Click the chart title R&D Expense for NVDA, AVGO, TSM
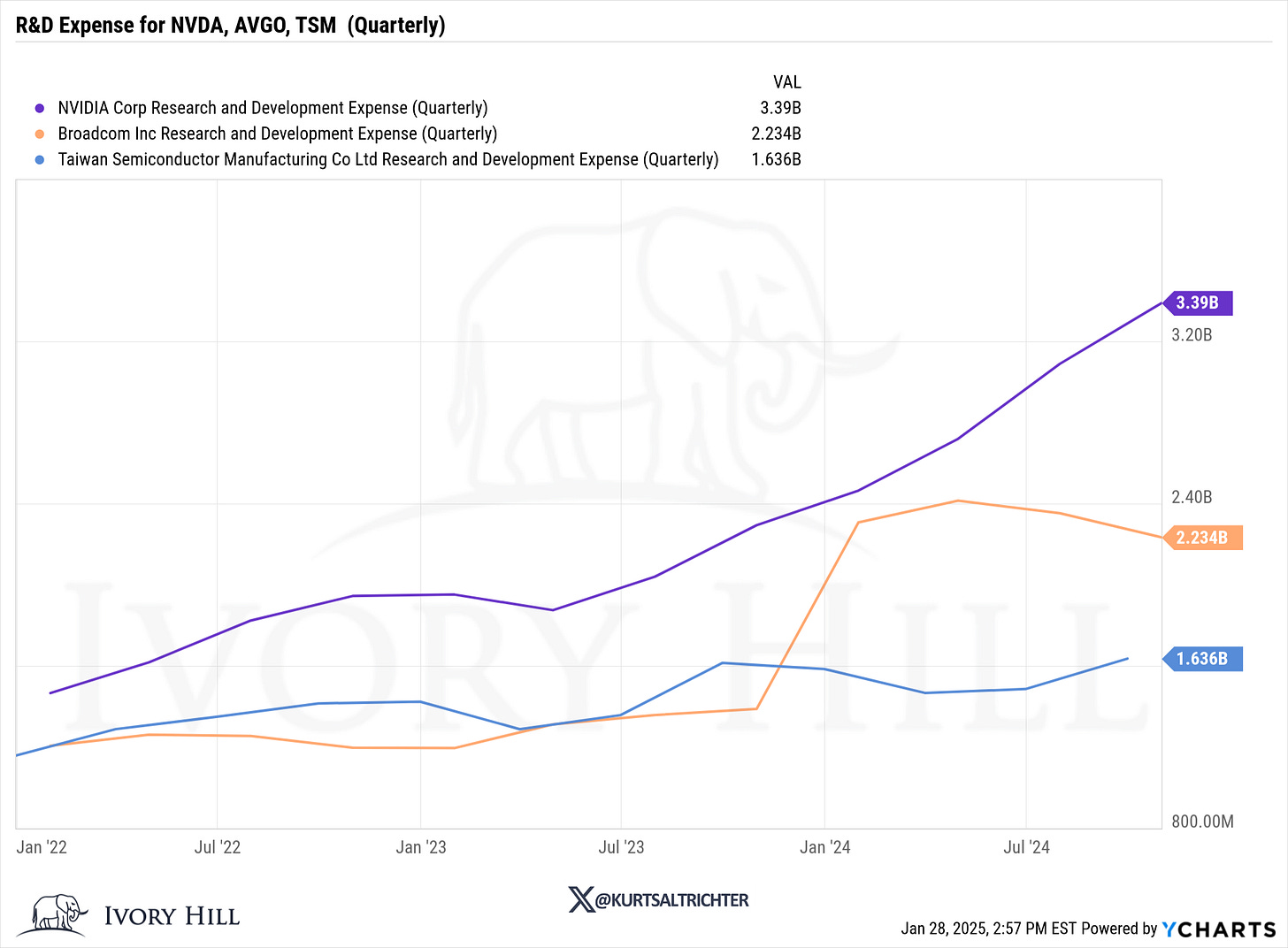 [x=230, y=25]
